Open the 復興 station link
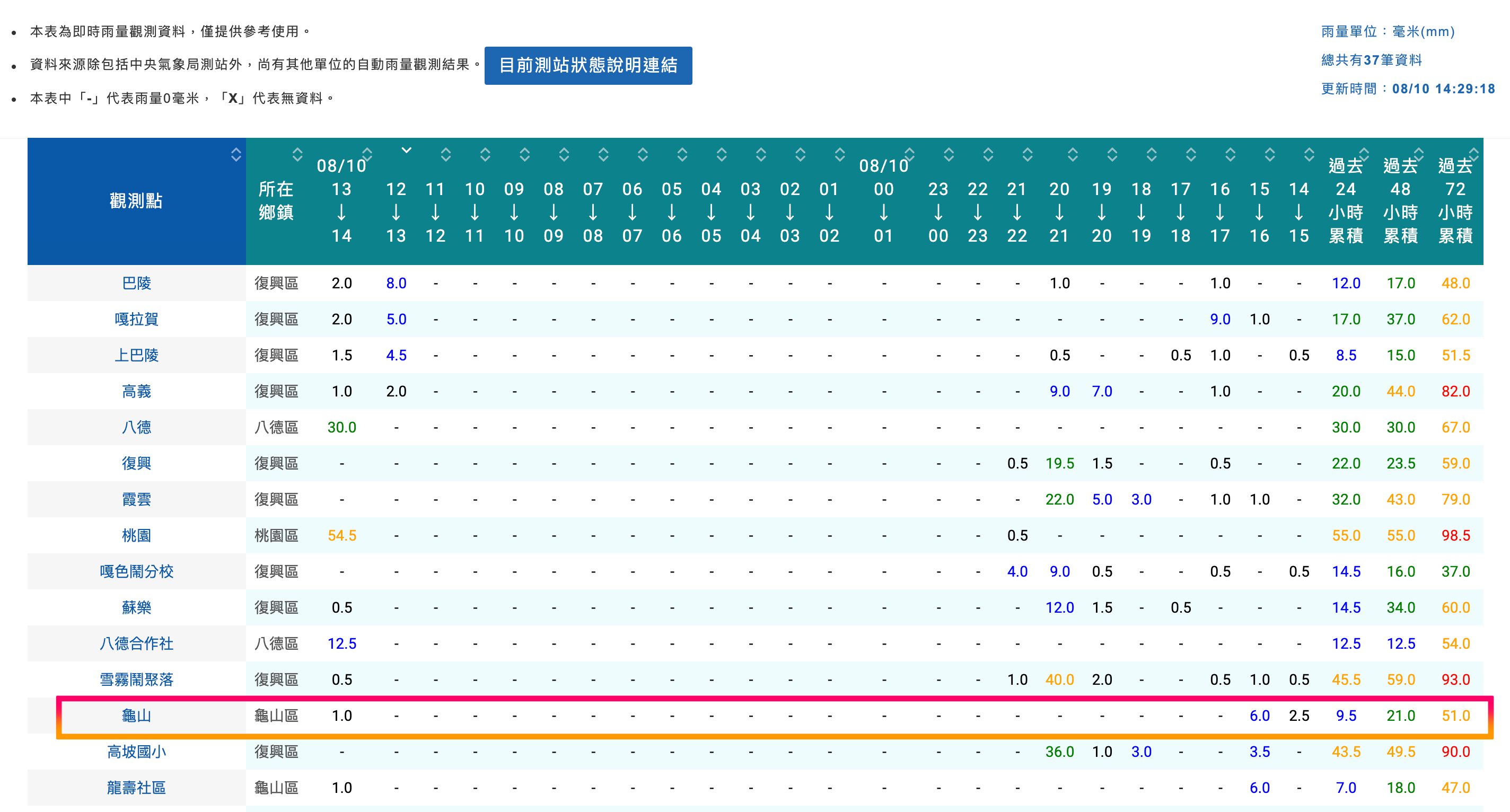The image size is (1510, 812). tap(137, 463)
